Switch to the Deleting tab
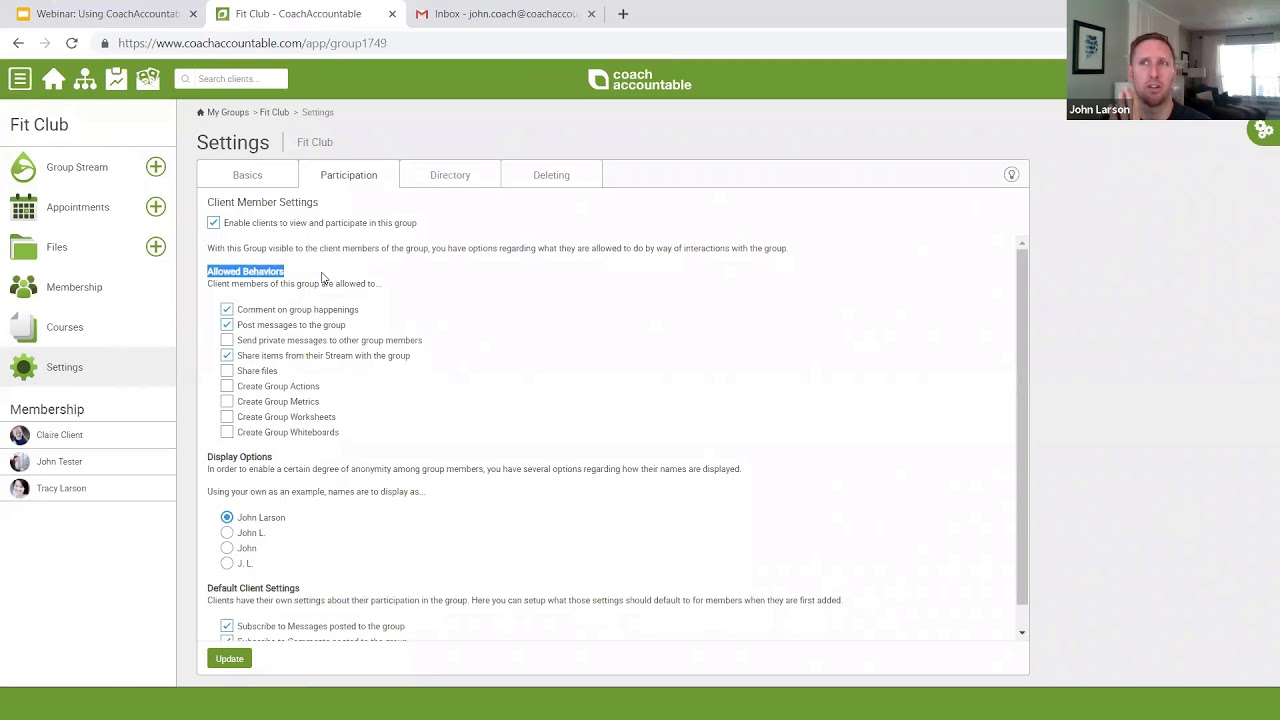The height and width of the screenshot is (720, 1280). pos(551,175)
